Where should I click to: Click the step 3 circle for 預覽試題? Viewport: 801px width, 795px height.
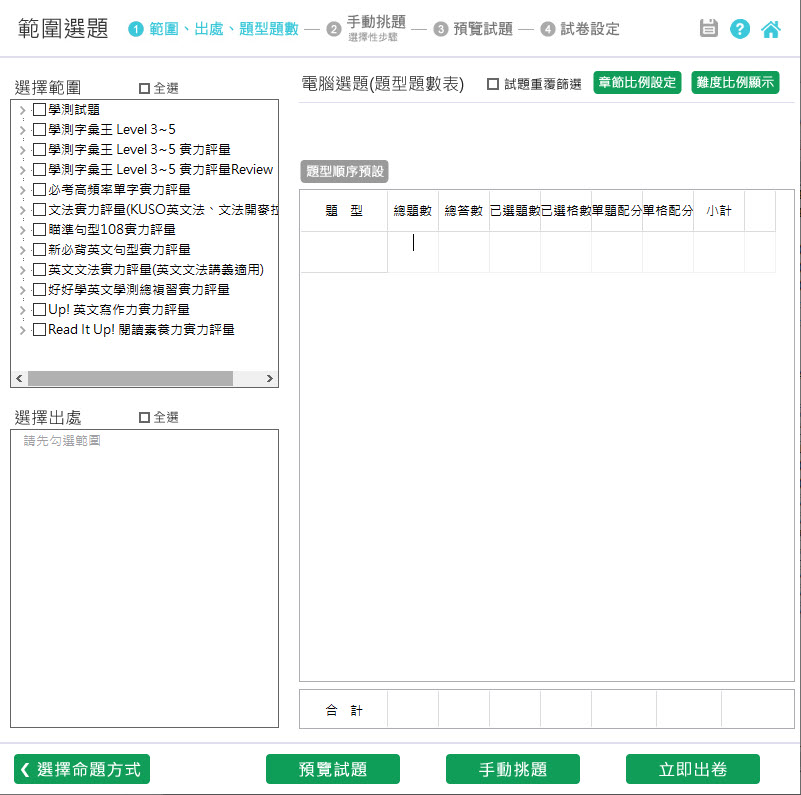point(441,29)
